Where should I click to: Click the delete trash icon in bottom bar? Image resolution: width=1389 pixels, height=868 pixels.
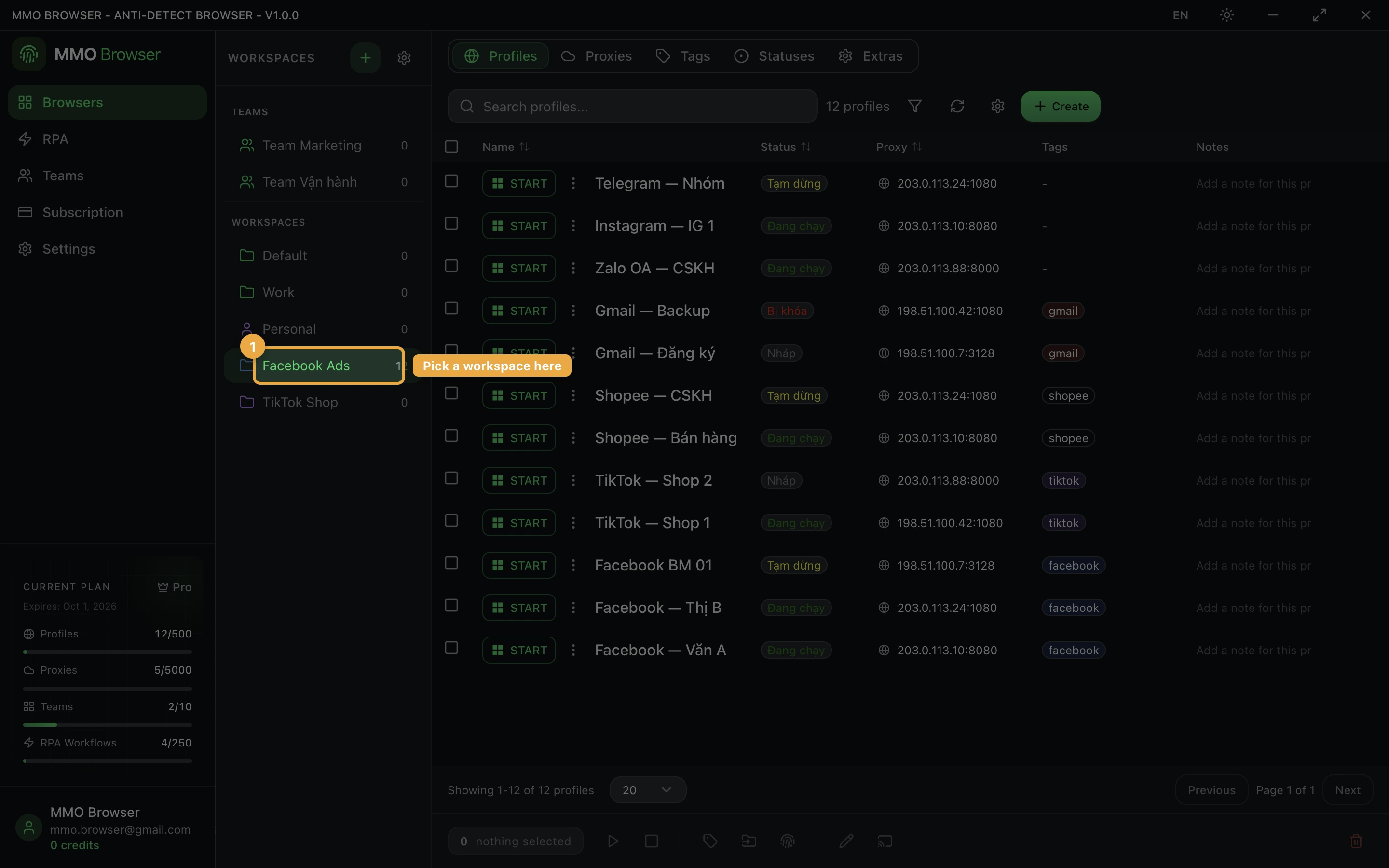pyautogui.click(x=1356, y=841)
